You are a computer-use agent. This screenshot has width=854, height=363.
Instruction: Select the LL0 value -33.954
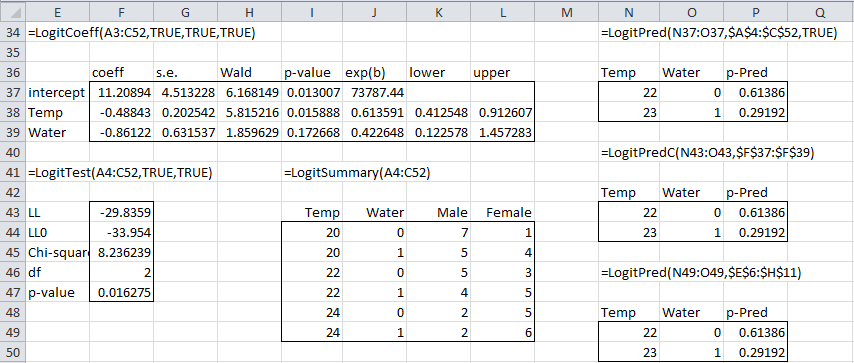click(121, 233)
